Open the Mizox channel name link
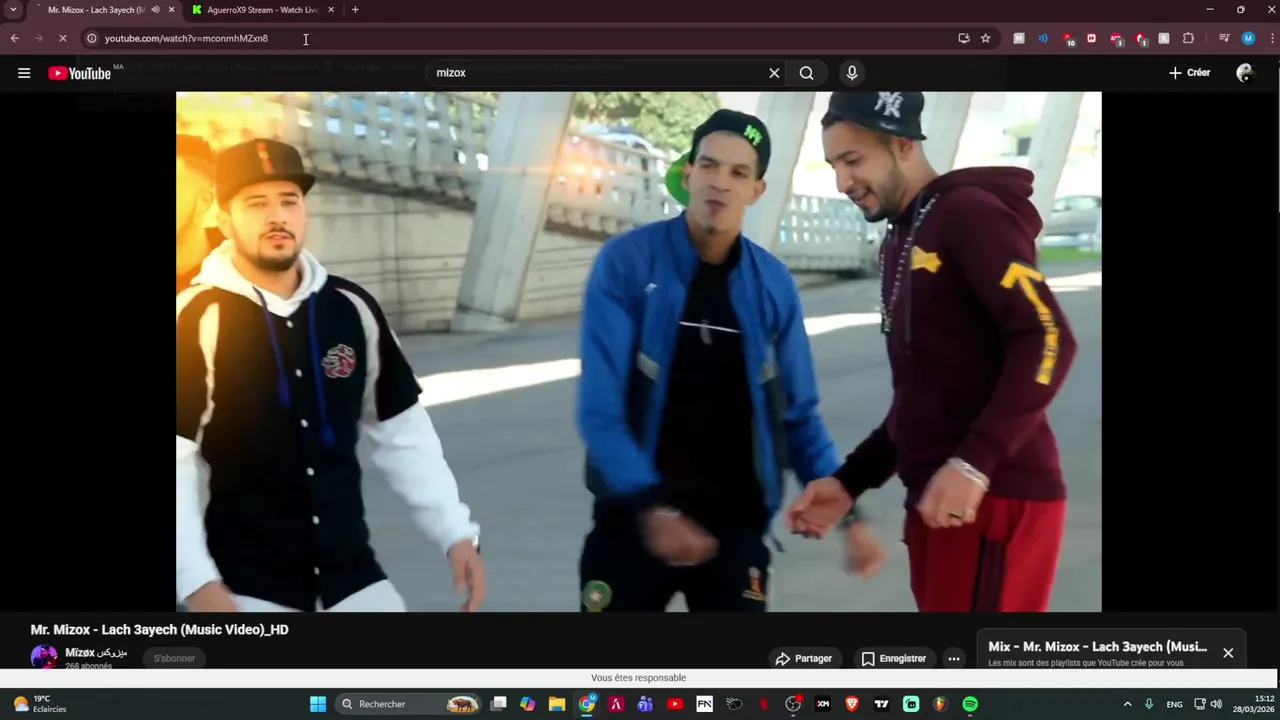 (x=96, y=652)
